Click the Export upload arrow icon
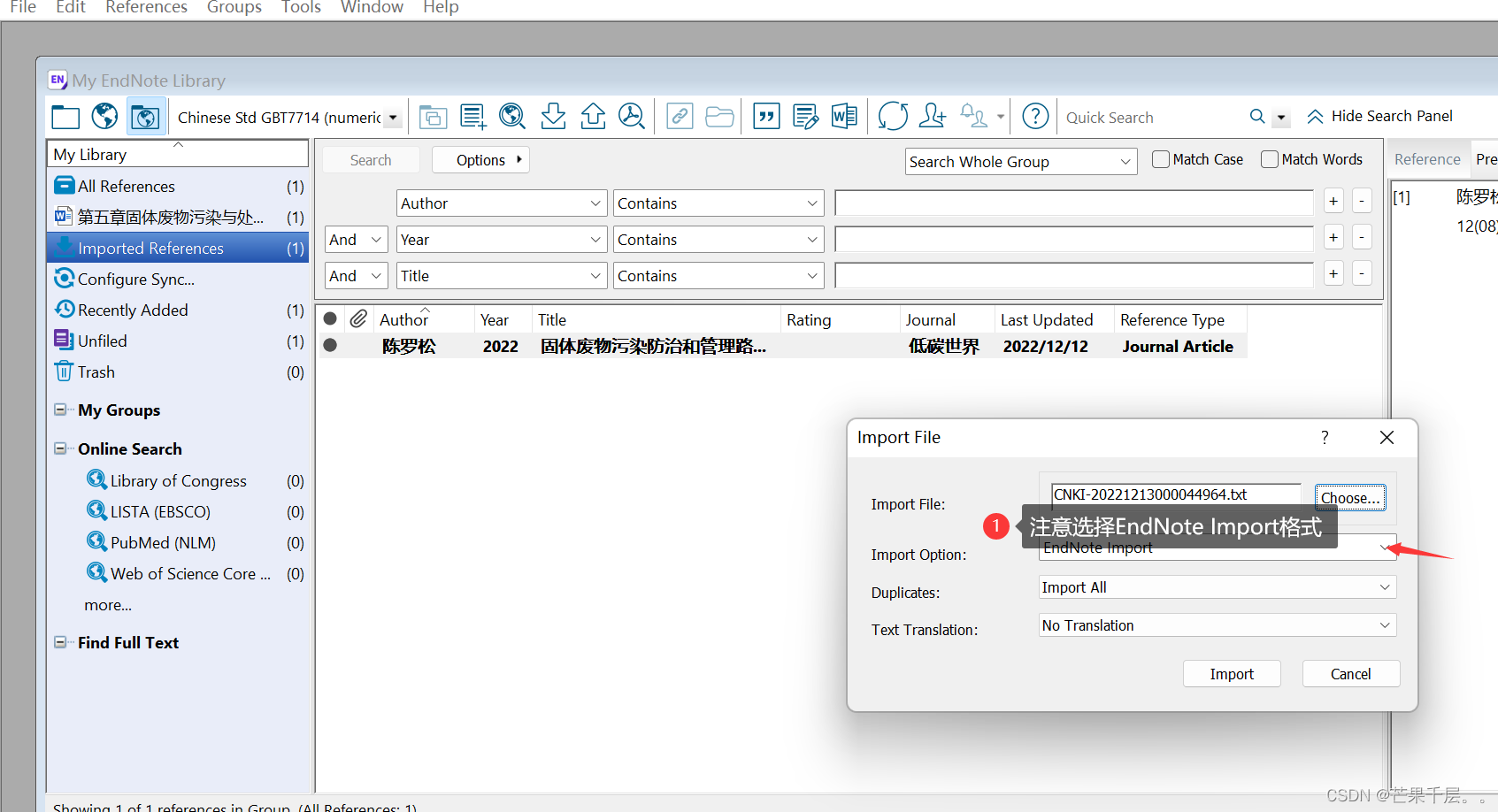The height and width of the screenshot is (812, 1498). pyautogui.click(x=593, y=116)
